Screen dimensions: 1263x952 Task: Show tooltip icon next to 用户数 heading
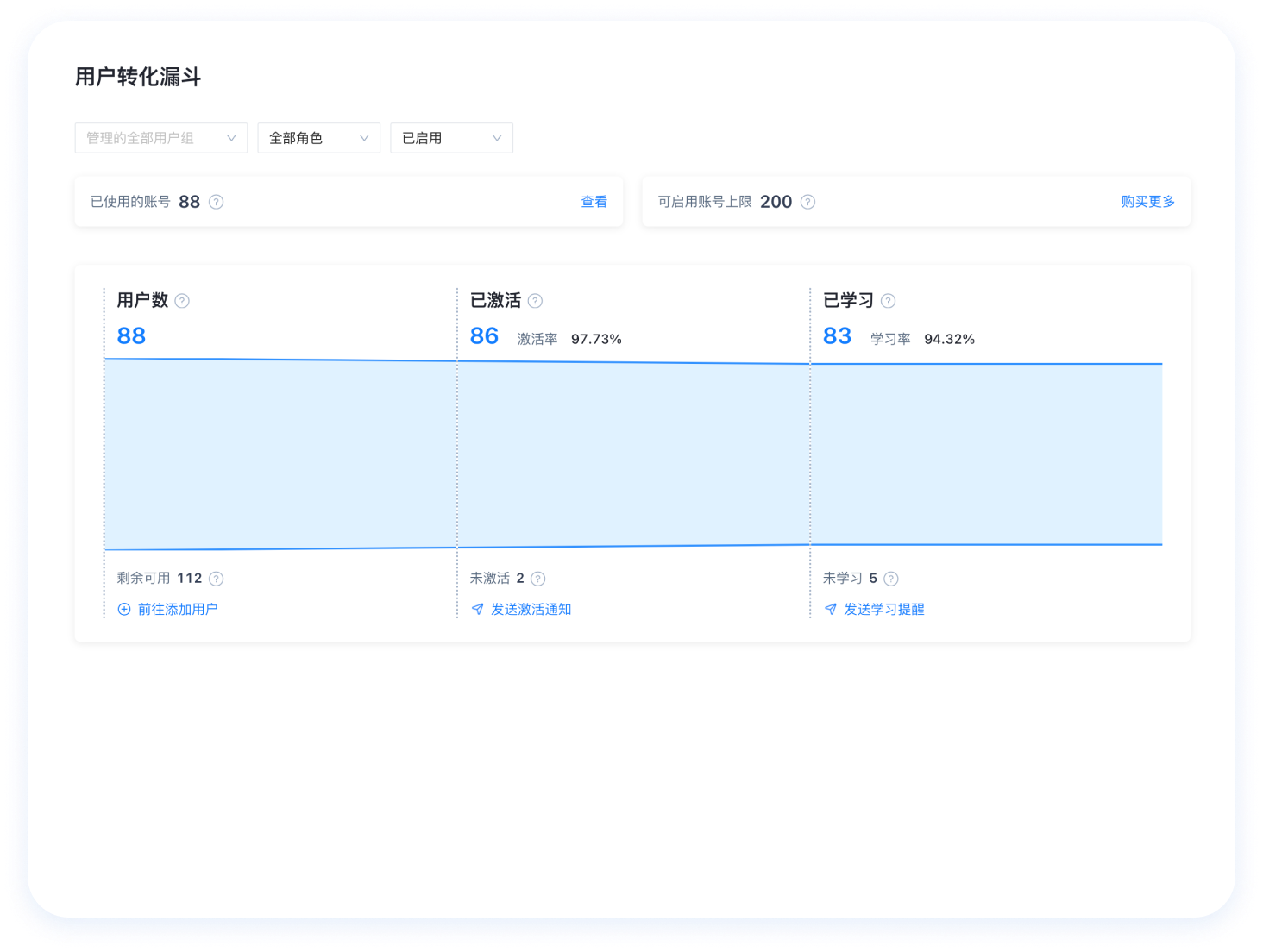pyautogui.click(x=182, y=301)
